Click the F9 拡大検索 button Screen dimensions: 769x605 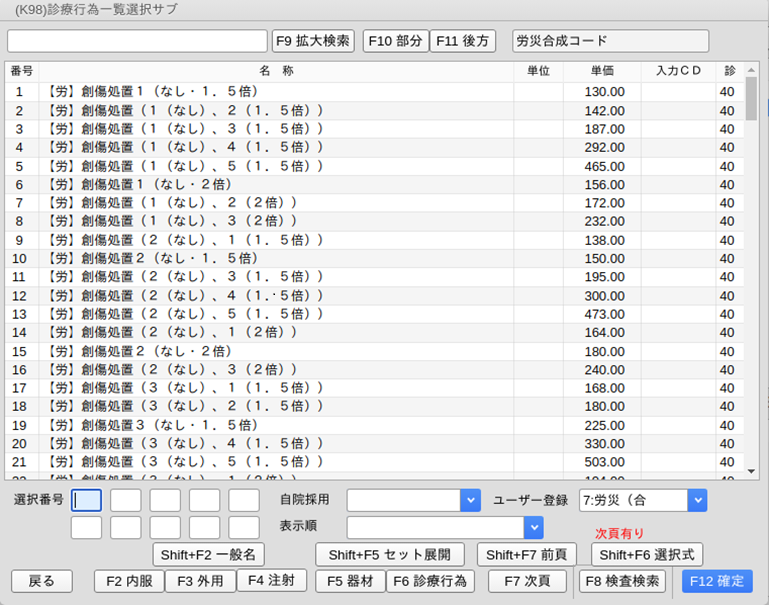click(x=313, y=41)
